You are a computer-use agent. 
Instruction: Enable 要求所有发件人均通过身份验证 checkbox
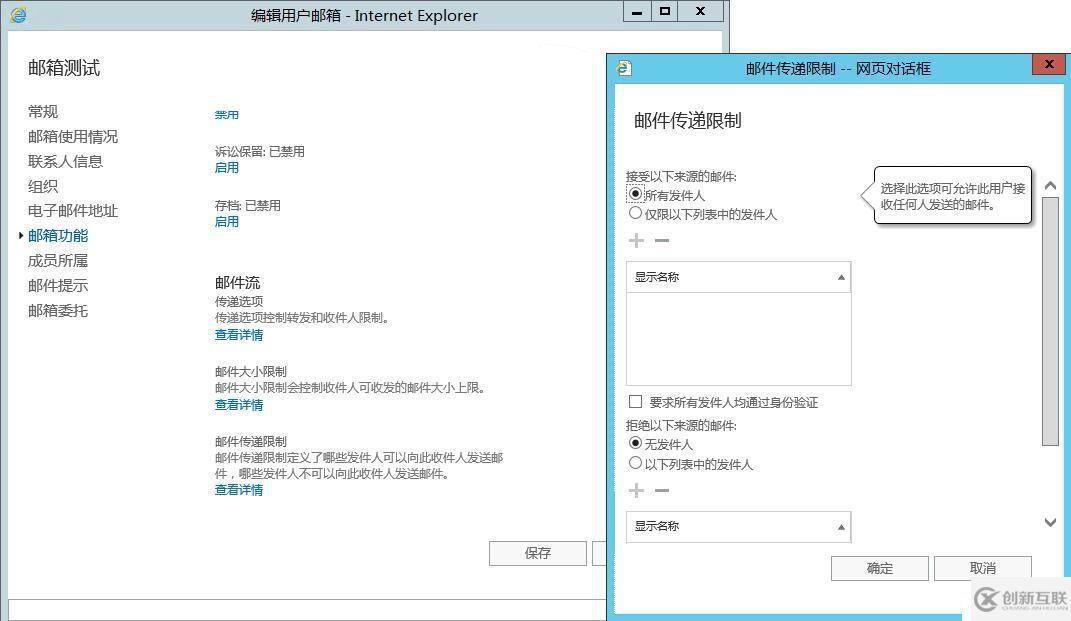point(635,401)
